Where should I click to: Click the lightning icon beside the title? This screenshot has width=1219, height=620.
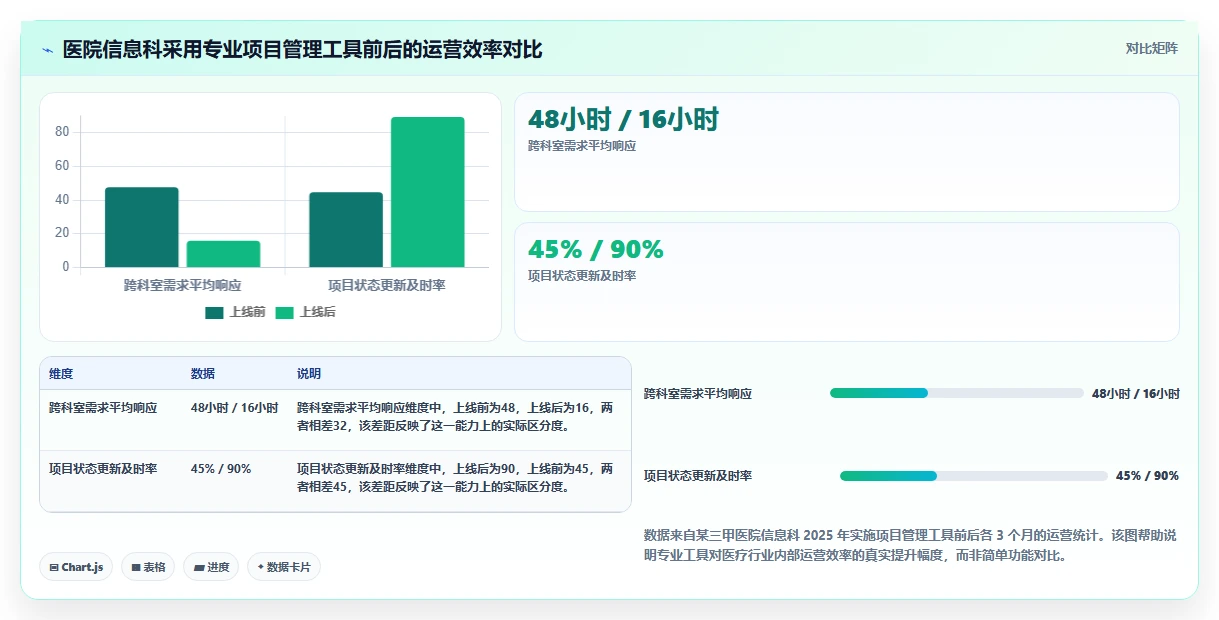click(47, 49)
